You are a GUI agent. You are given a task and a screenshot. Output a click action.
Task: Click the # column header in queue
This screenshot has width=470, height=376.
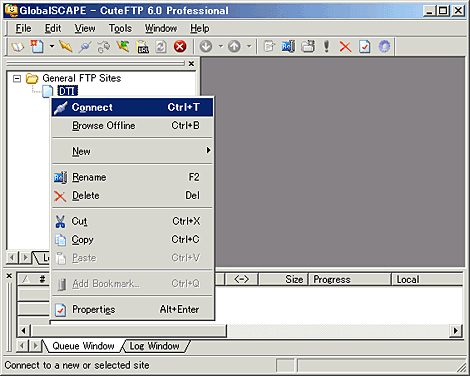(42, 279)
